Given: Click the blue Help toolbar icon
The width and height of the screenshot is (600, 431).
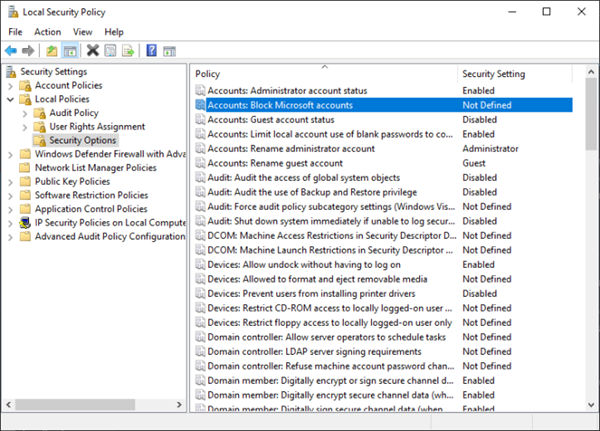Looking at the screenshot, I should click(x=151, y=50).
